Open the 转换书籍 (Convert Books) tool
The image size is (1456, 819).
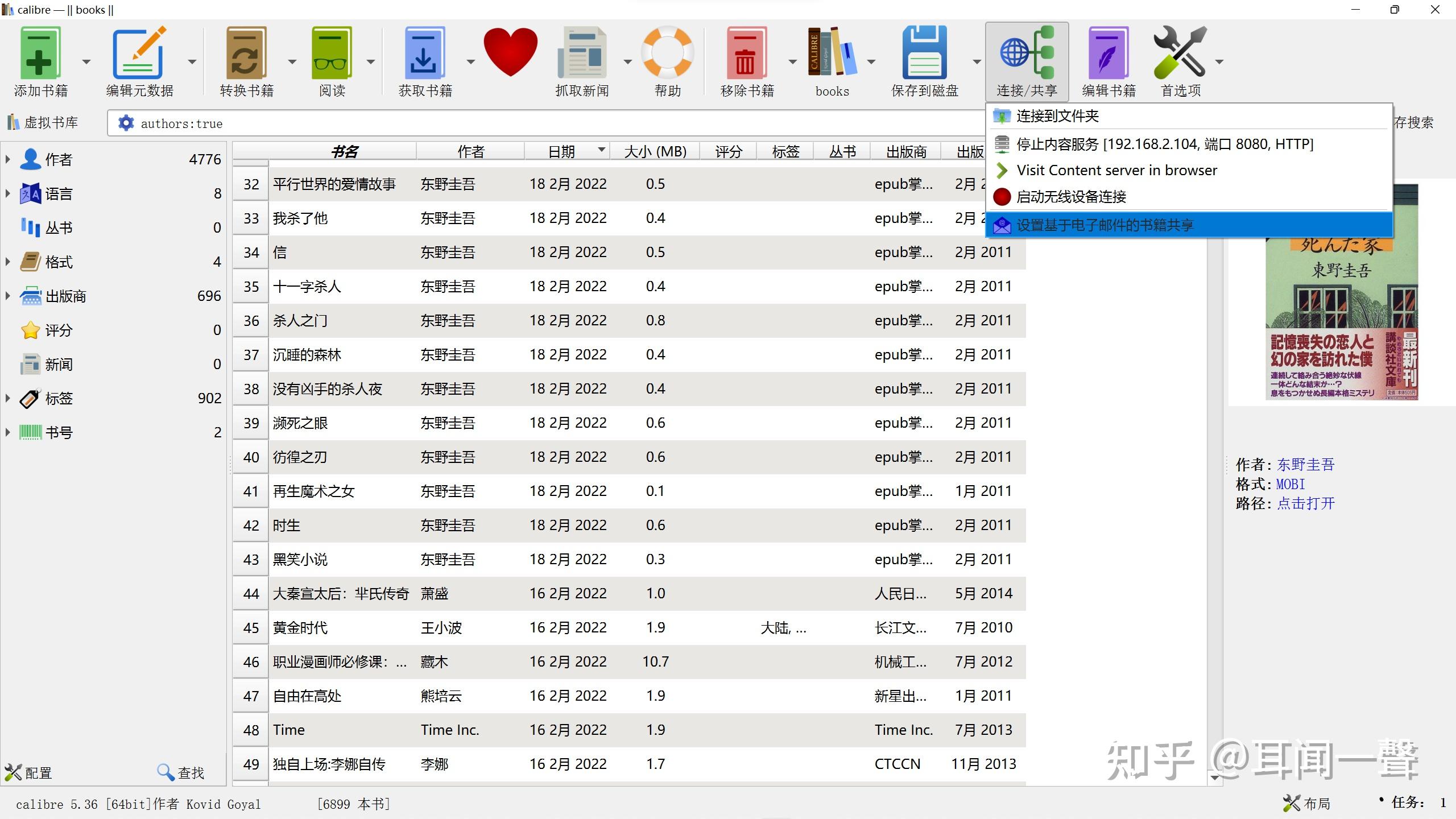246,61
